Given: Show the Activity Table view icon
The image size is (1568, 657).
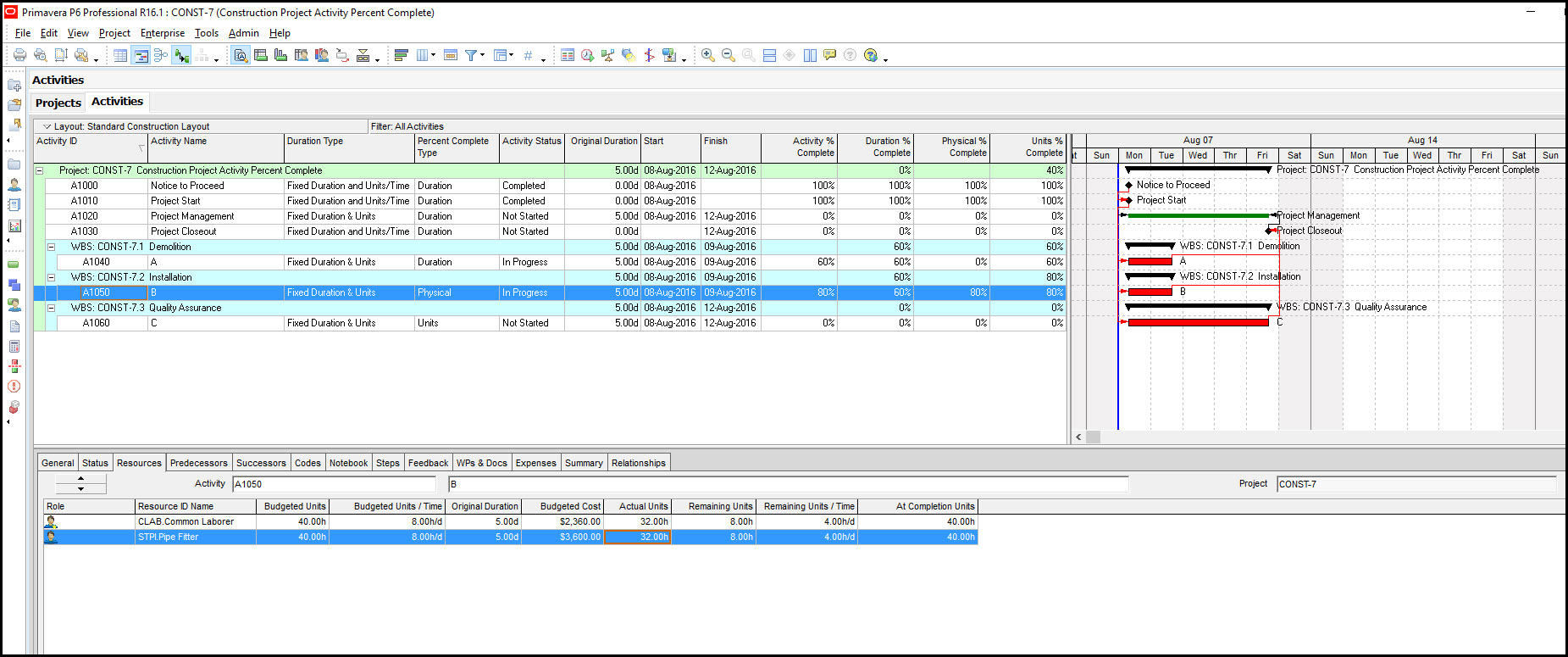Looking at the screenshot, I should 120,55.
